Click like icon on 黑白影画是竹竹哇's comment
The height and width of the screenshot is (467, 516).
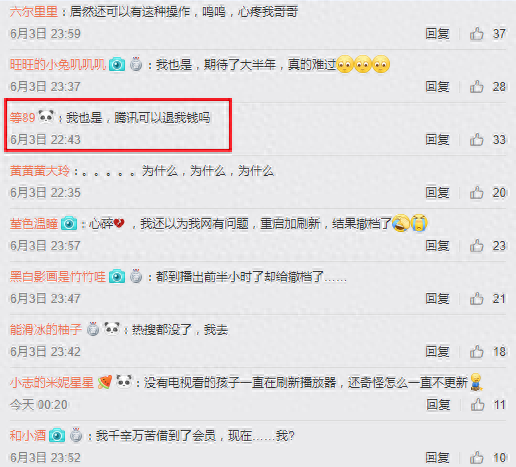point(477,299)
